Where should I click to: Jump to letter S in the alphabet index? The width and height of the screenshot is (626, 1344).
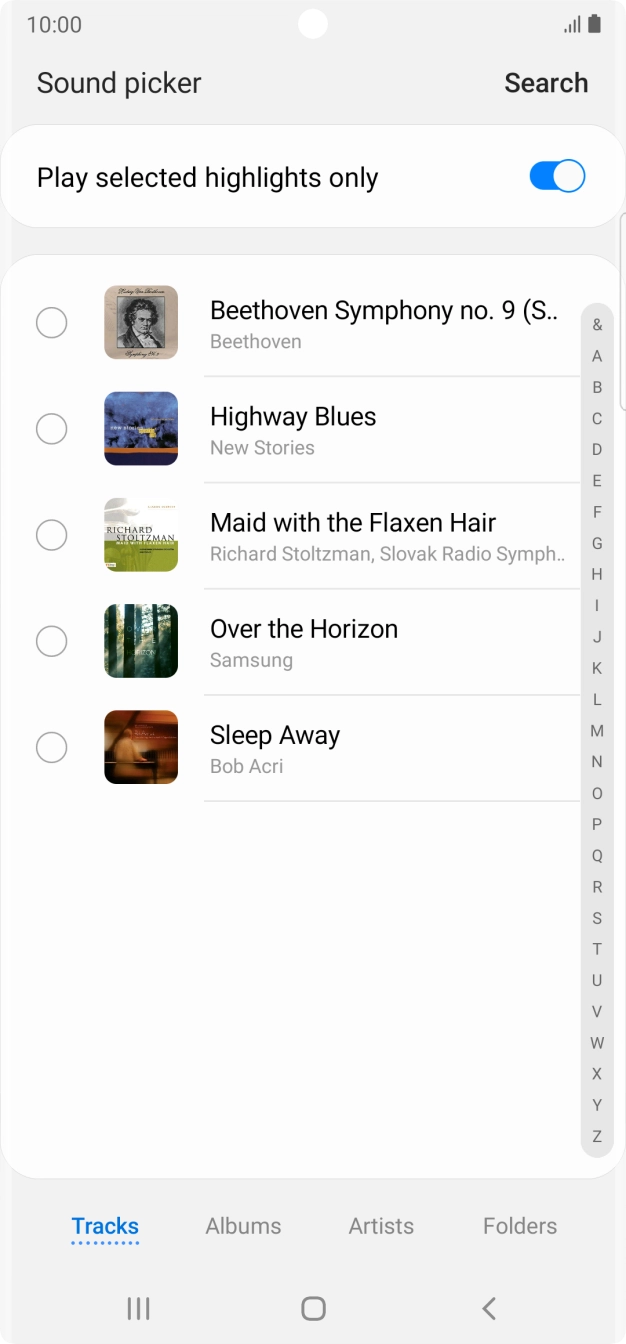596,918
